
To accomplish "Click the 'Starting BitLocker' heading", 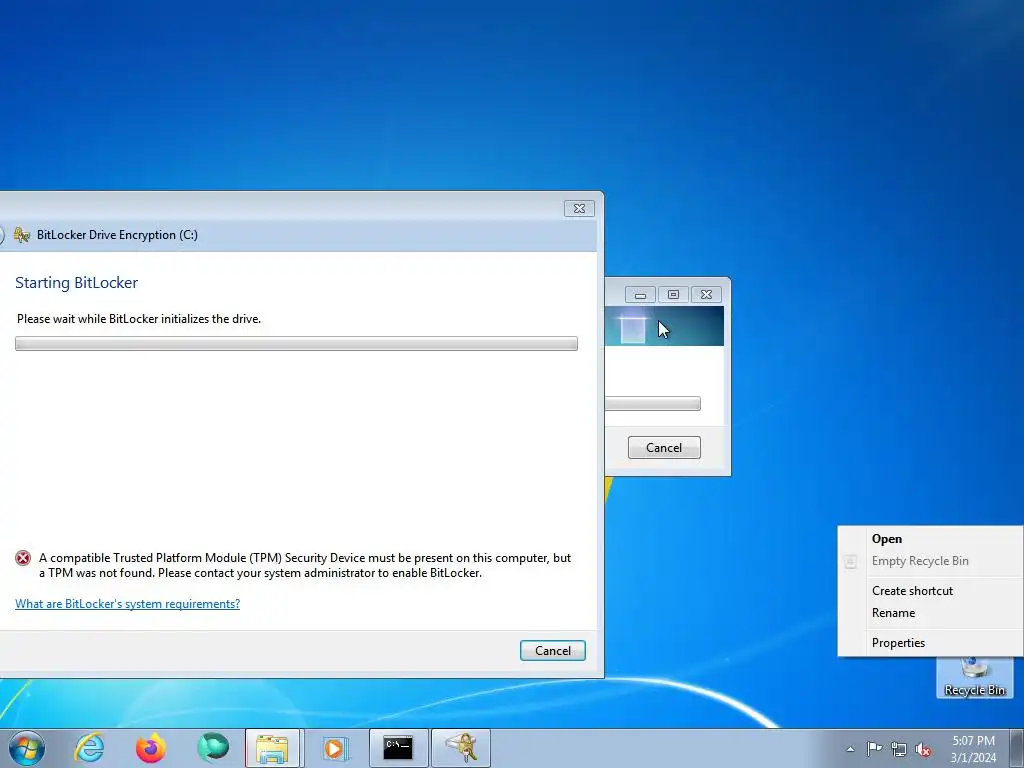I will (x=76, y=283).
